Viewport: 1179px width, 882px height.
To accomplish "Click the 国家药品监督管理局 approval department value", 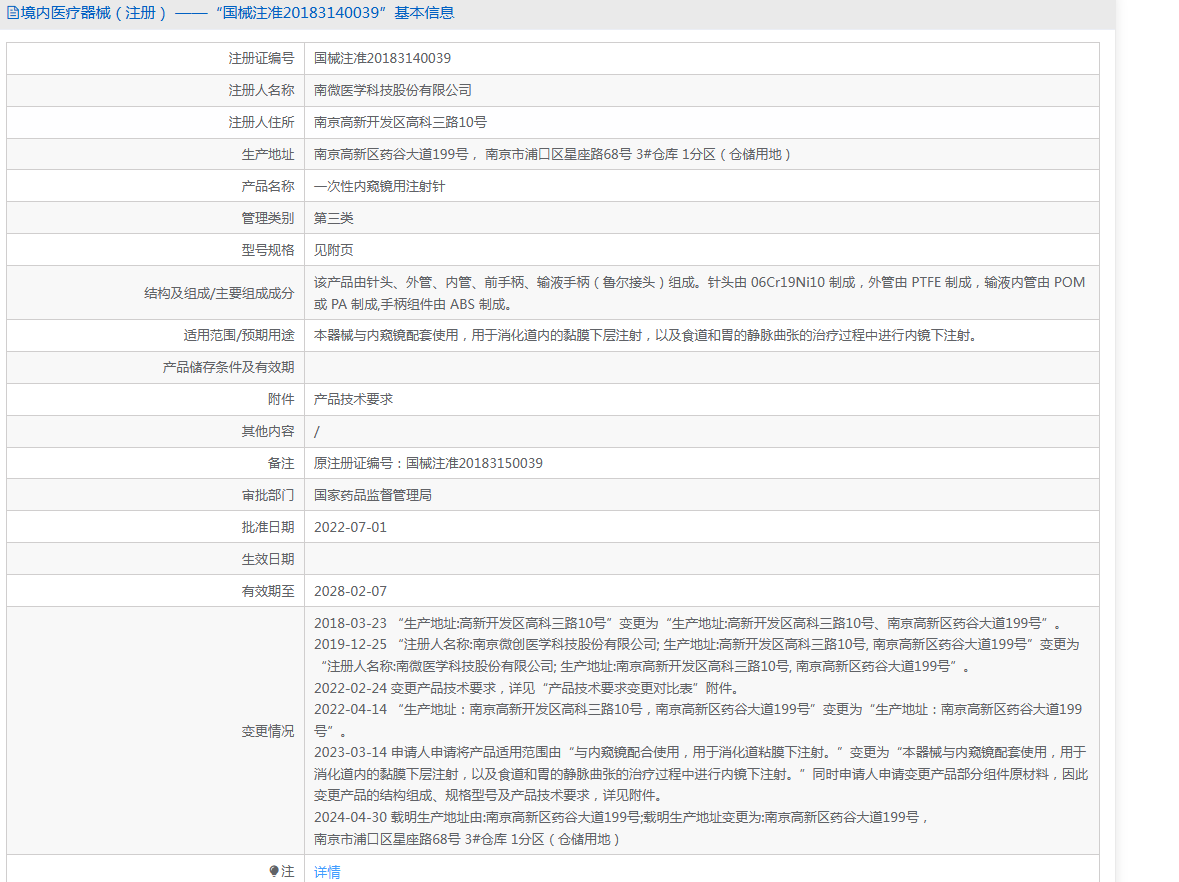I will click(x=372, y=495).
